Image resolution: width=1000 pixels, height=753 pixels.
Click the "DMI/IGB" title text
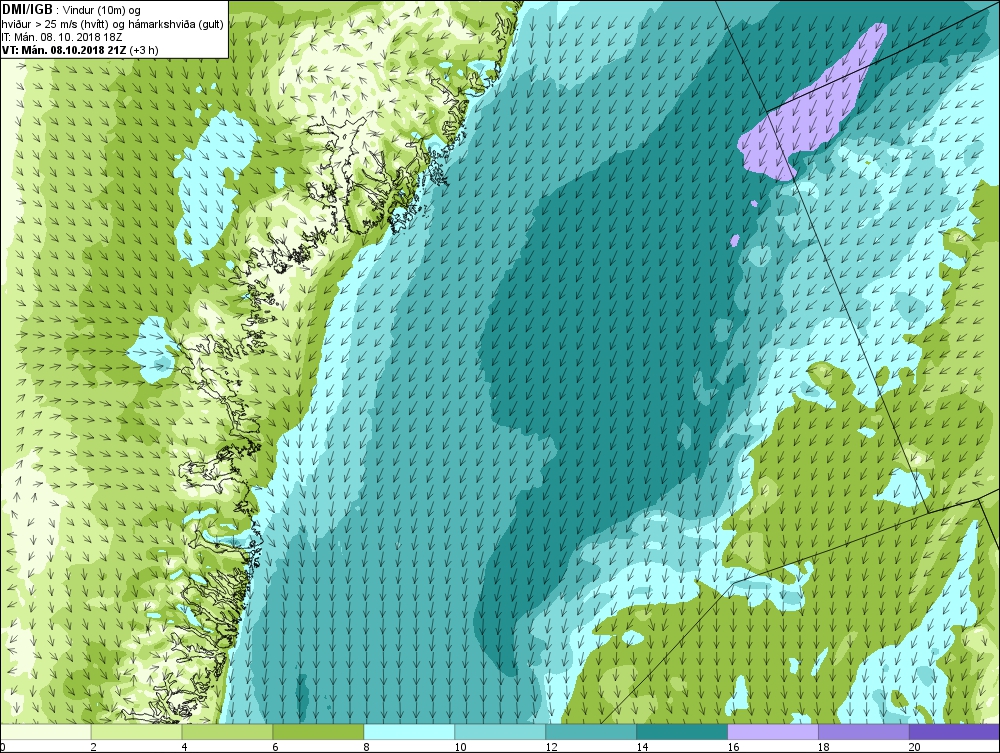[27, 10]
